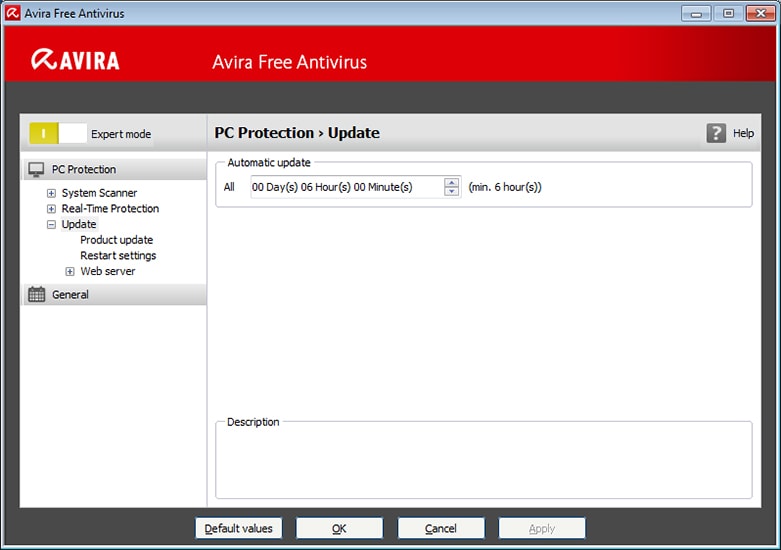781x550 pixels.
Task: Open Product update settings
Action: 117,240
